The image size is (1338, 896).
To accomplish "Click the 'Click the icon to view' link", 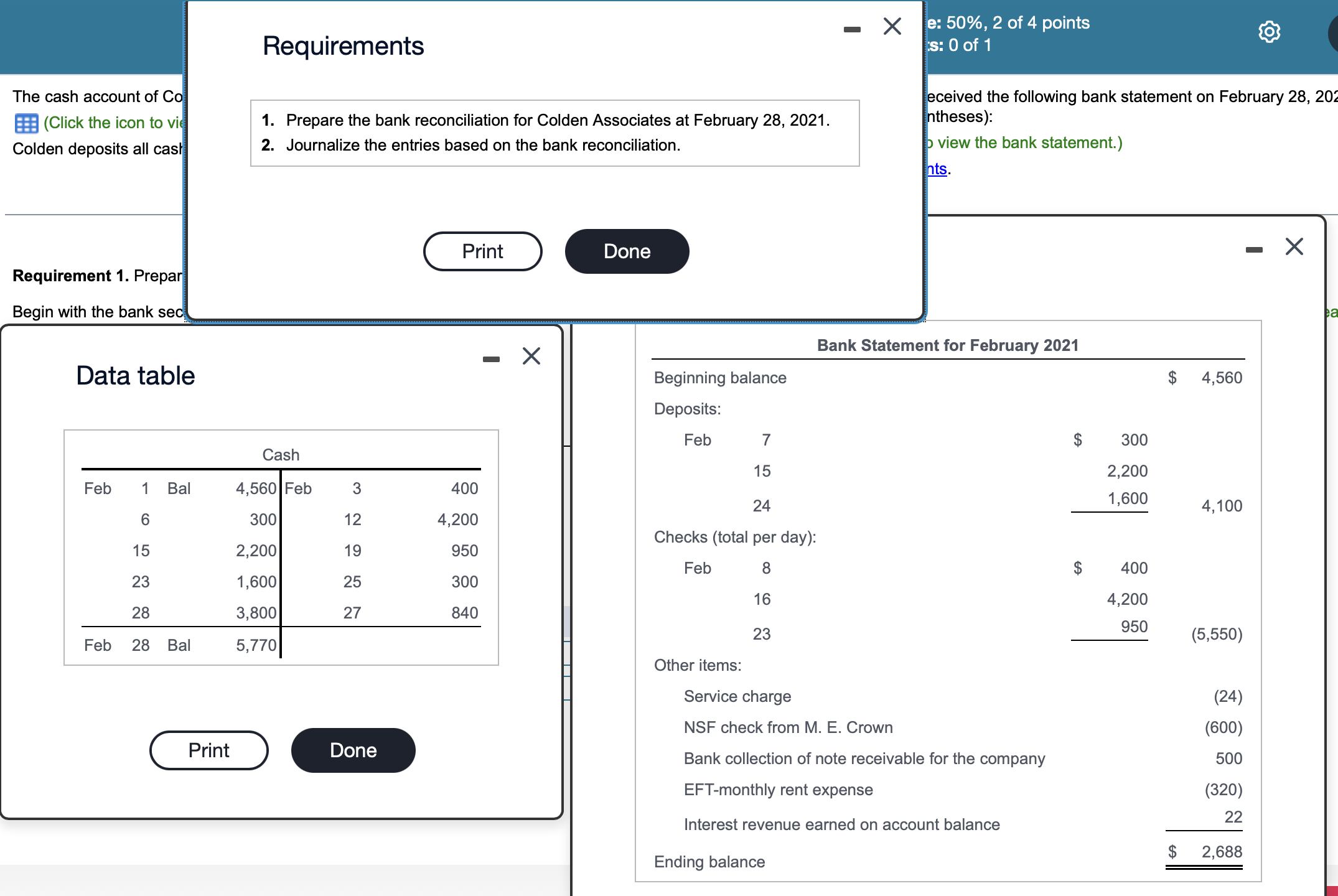I will click(113, 123).
